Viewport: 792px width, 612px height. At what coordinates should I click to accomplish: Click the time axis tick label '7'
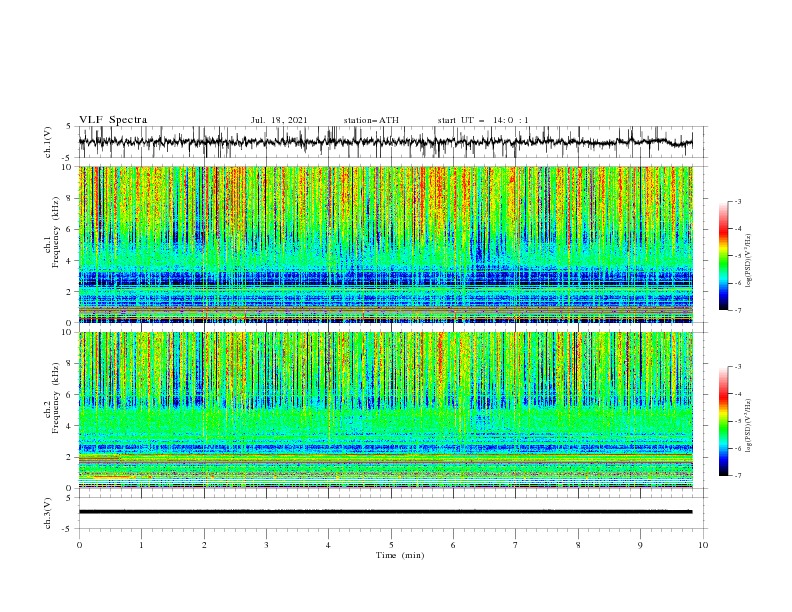[x=515, y=545]
